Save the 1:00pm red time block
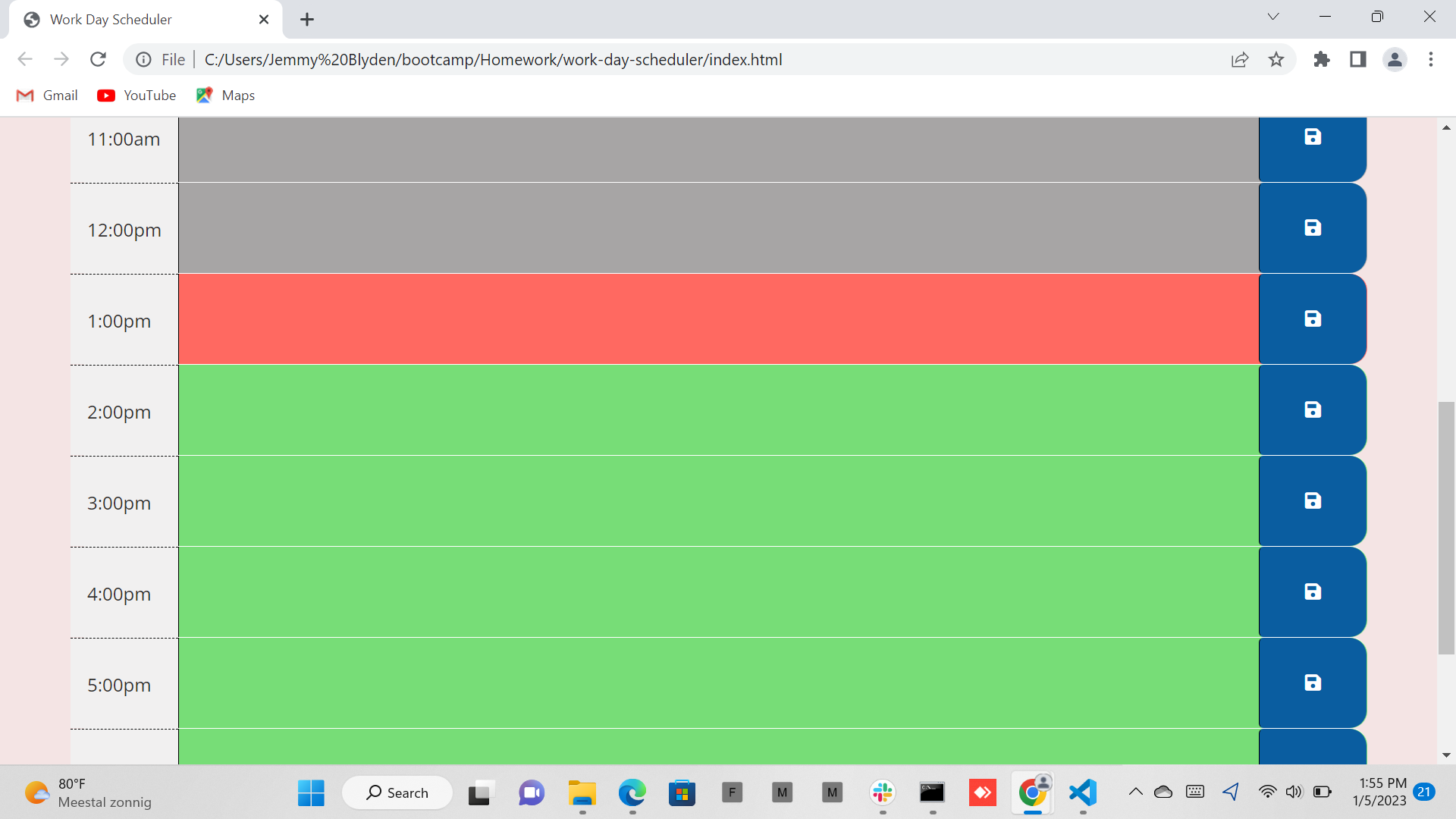The height and width of the screenshot is (819, 1456). (x=1312, y=318)
